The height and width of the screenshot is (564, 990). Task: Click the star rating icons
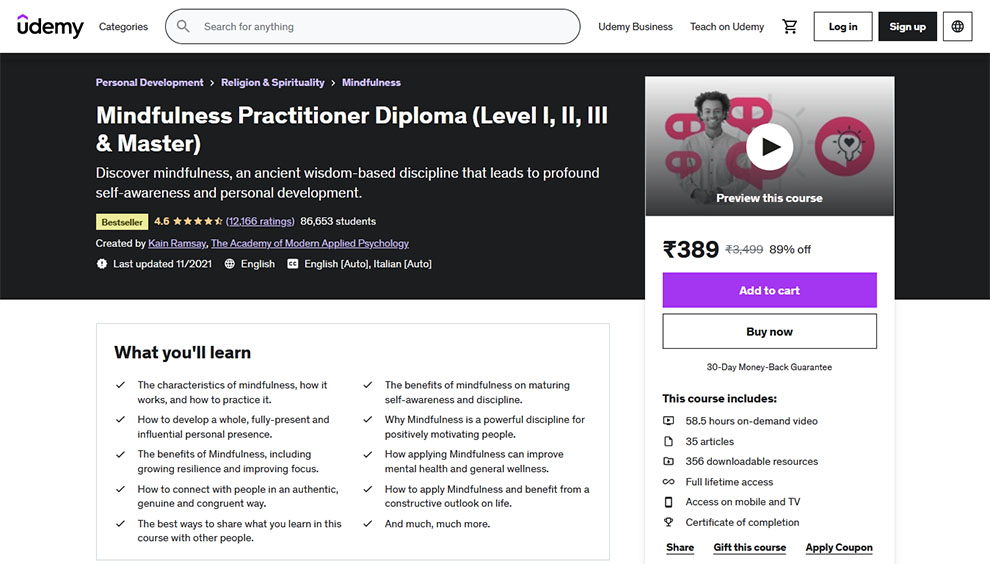tap(197, 222)
